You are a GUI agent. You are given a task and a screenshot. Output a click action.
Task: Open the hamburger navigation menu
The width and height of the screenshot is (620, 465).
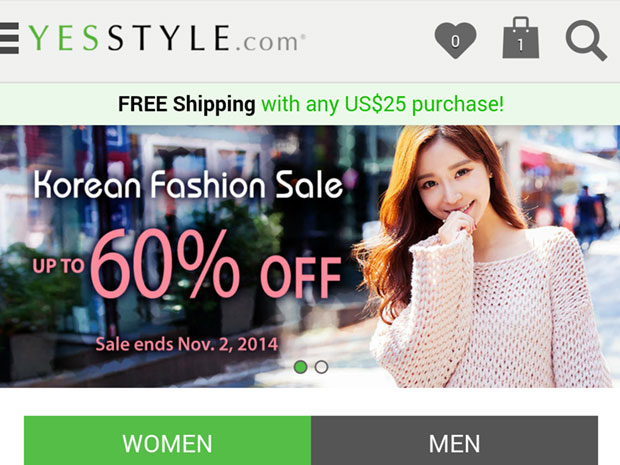click(x=9, y=38)
